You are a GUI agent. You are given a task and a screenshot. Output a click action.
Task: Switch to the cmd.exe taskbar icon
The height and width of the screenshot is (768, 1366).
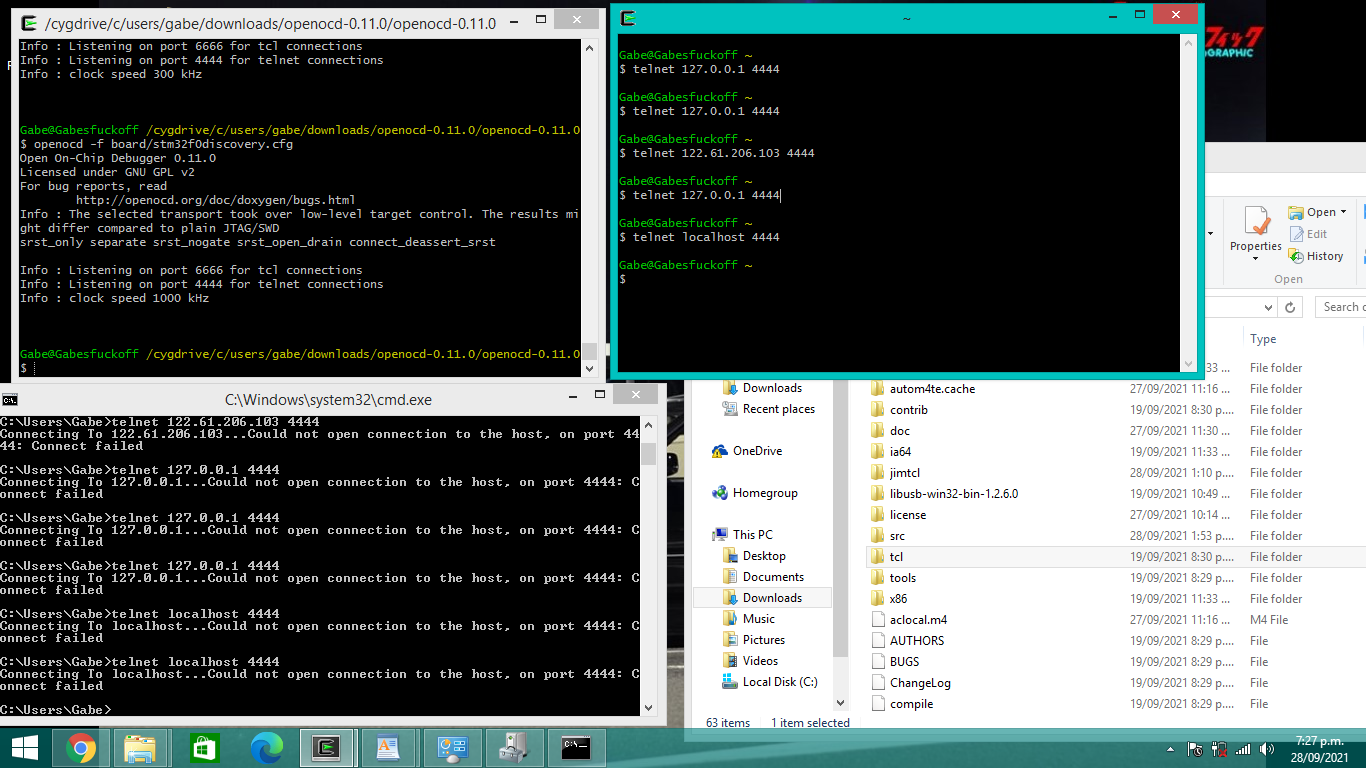pyautogui.click(x=575, y=748)
